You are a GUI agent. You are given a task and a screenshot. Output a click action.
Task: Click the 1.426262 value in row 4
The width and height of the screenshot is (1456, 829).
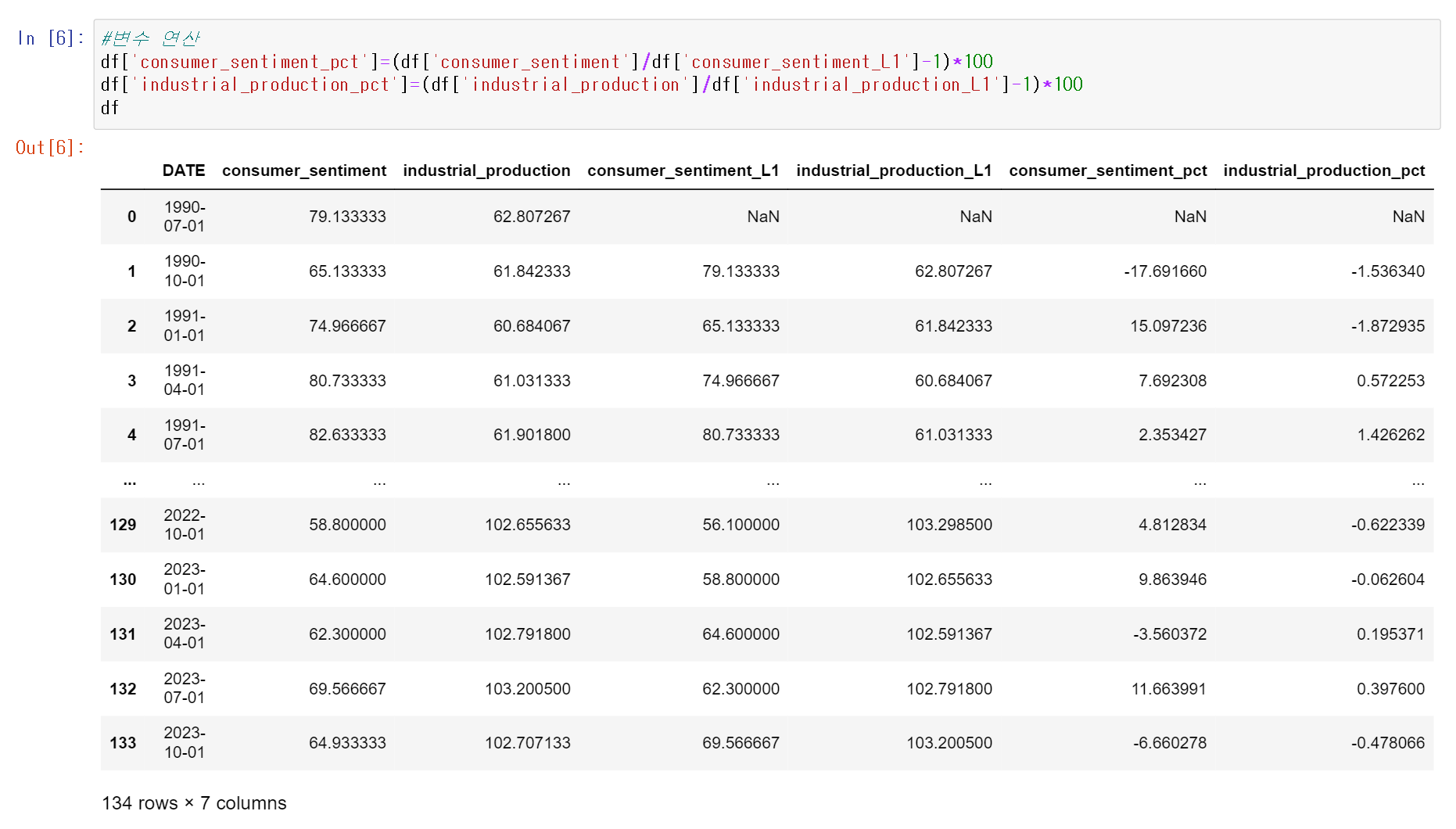(x=1390, y=435)
